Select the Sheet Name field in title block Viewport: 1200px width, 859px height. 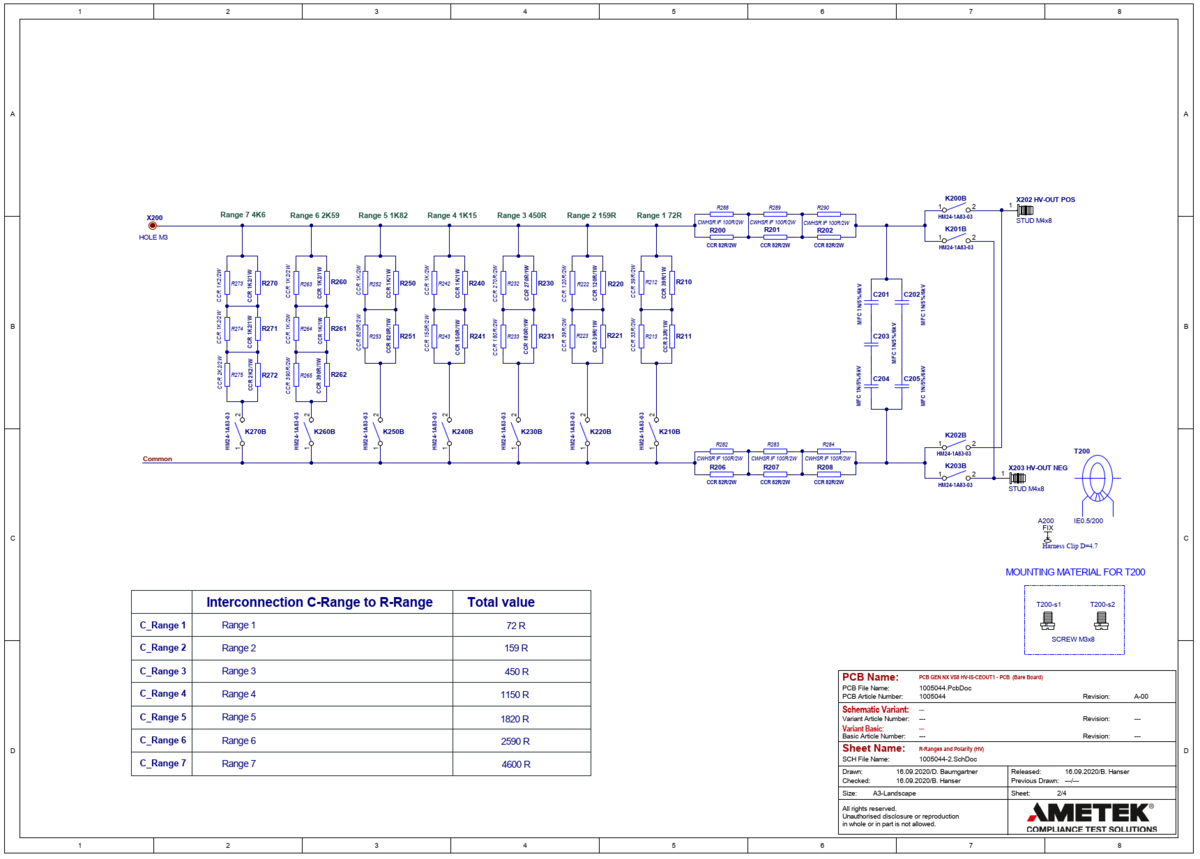[874, 748]
